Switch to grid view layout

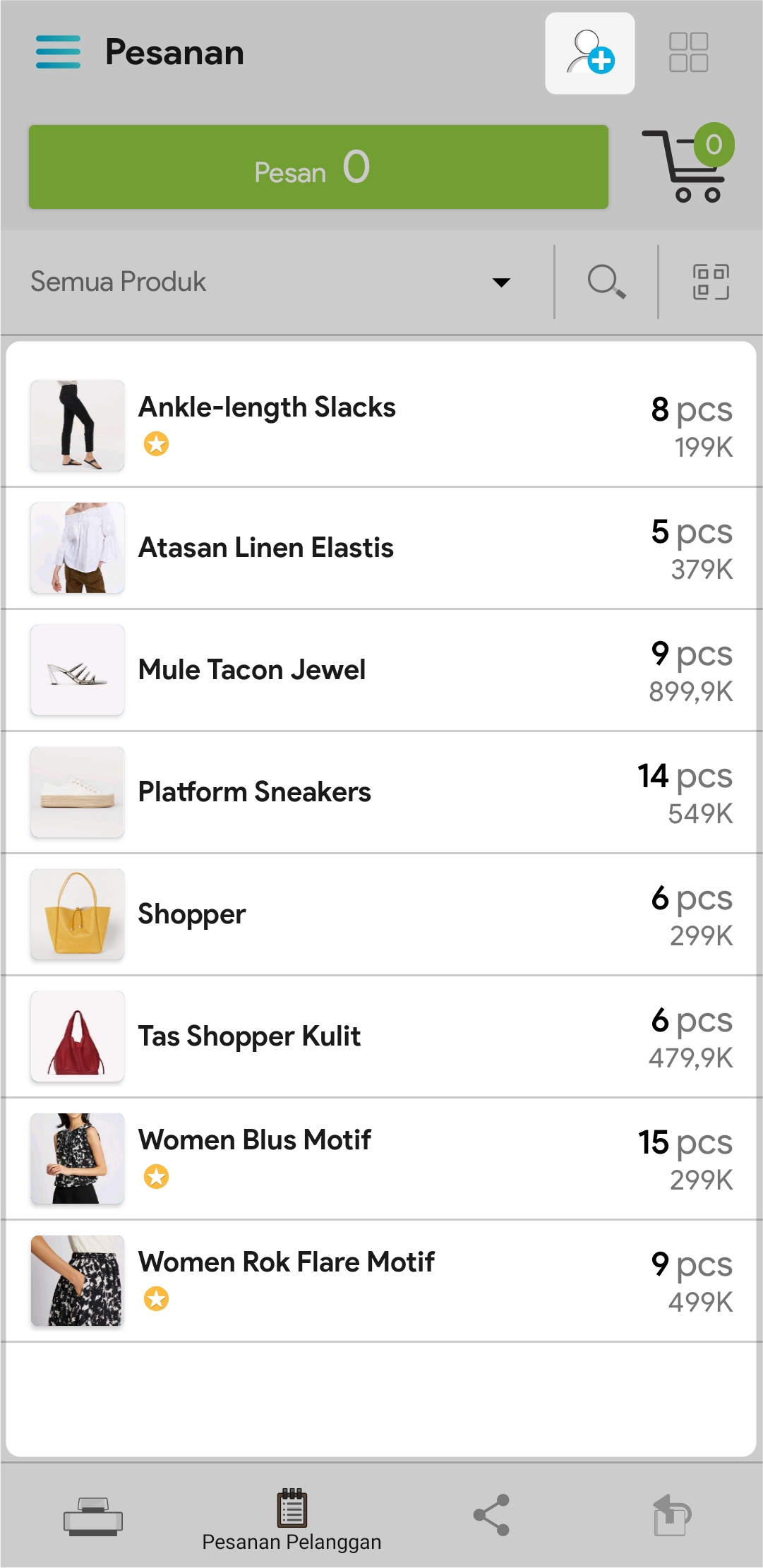(688, 53)
